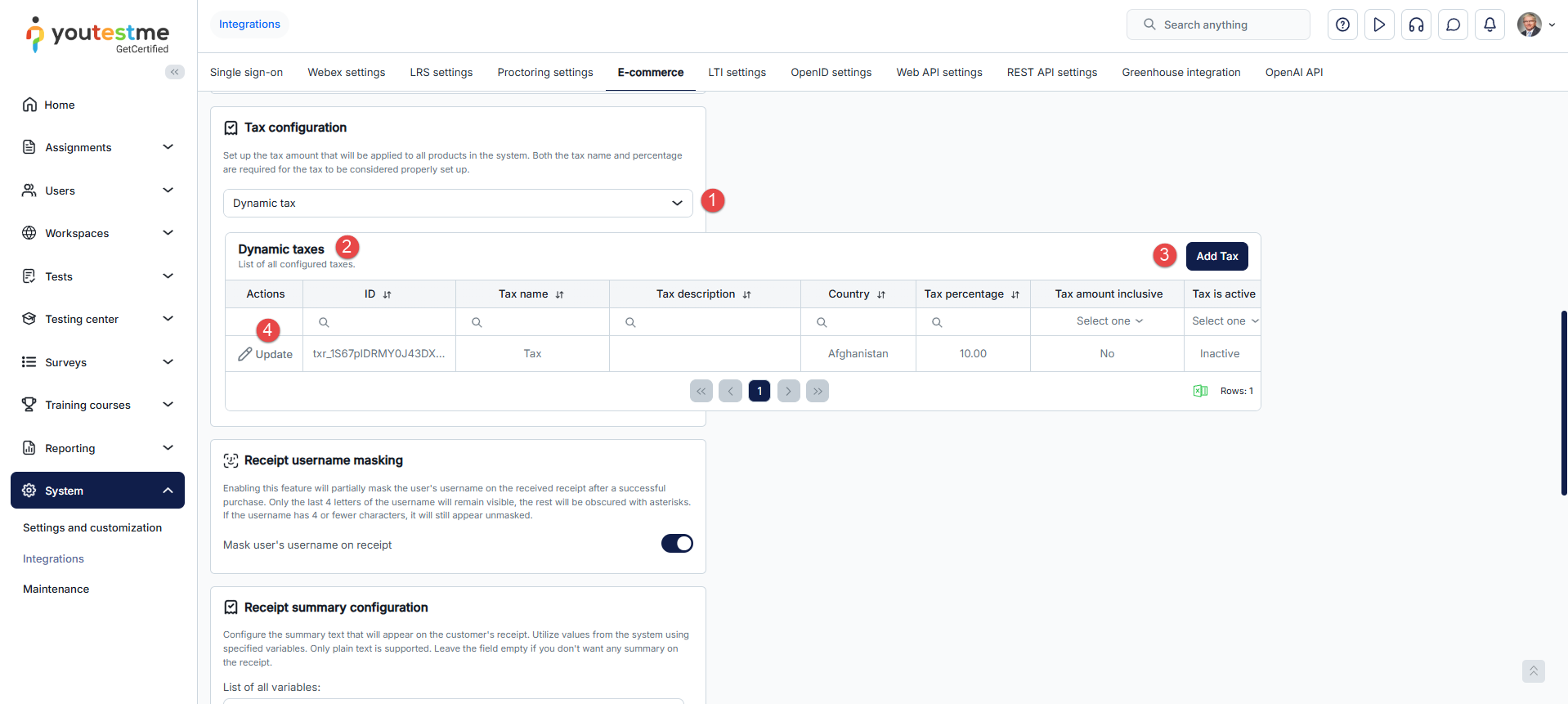1568x704 pixels.
Task: Click the scroll-to-top arrow icon
Action: click(x=1533, y=671)
